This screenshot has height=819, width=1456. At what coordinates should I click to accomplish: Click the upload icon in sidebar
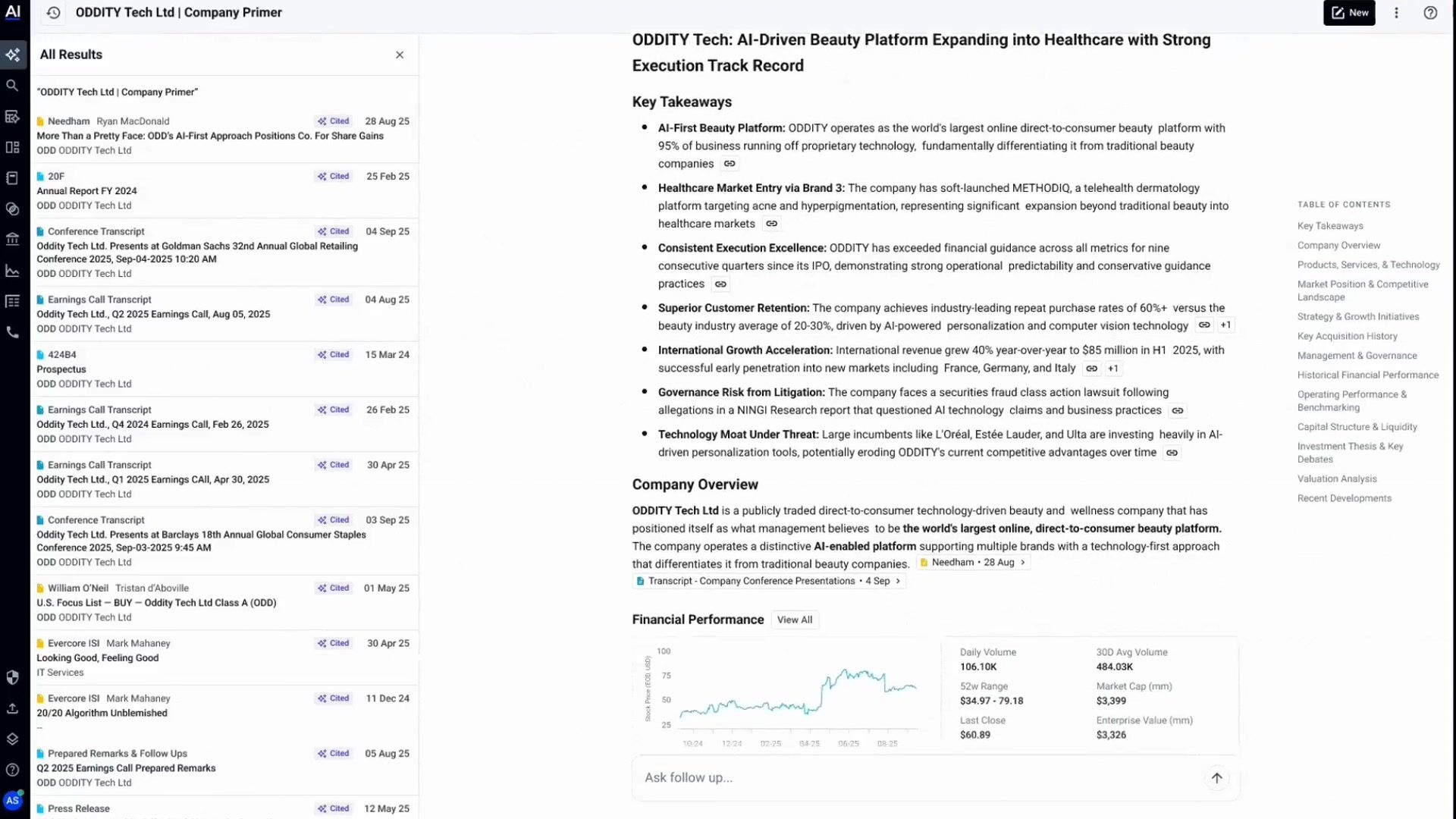pos(12,708)
